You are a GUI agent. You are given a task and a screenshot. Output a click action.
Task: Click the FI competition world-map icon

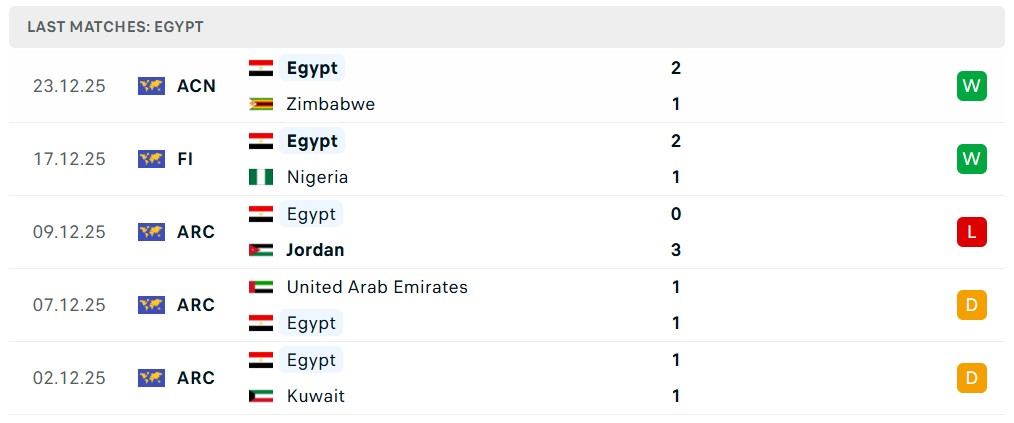point(151,159)
